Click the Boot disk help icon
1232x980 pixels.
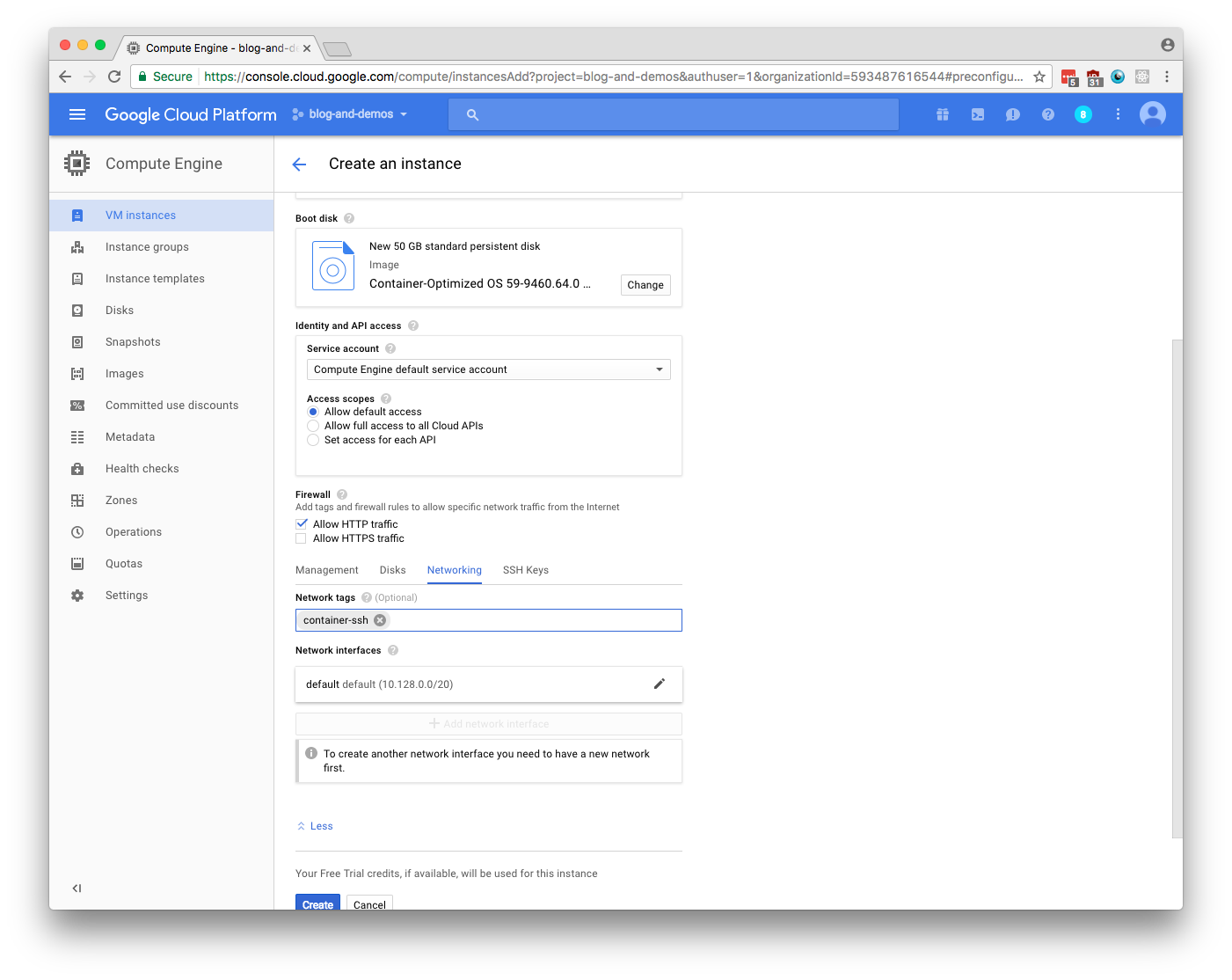(x=349, y=218)
